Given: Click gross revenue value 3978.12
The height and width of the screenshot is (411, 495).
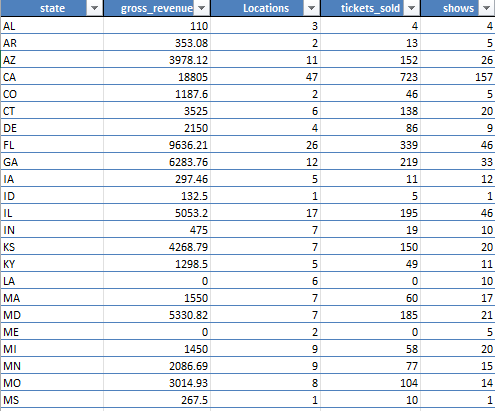Looking at the screenshot, I should 188,60.
